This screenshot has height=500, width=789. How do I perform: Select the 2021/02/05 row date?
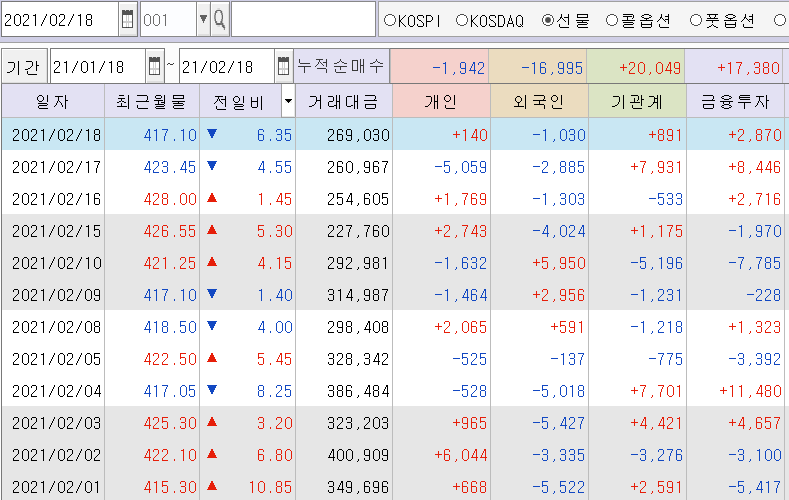pyautogui.click(x=56, y=359)
